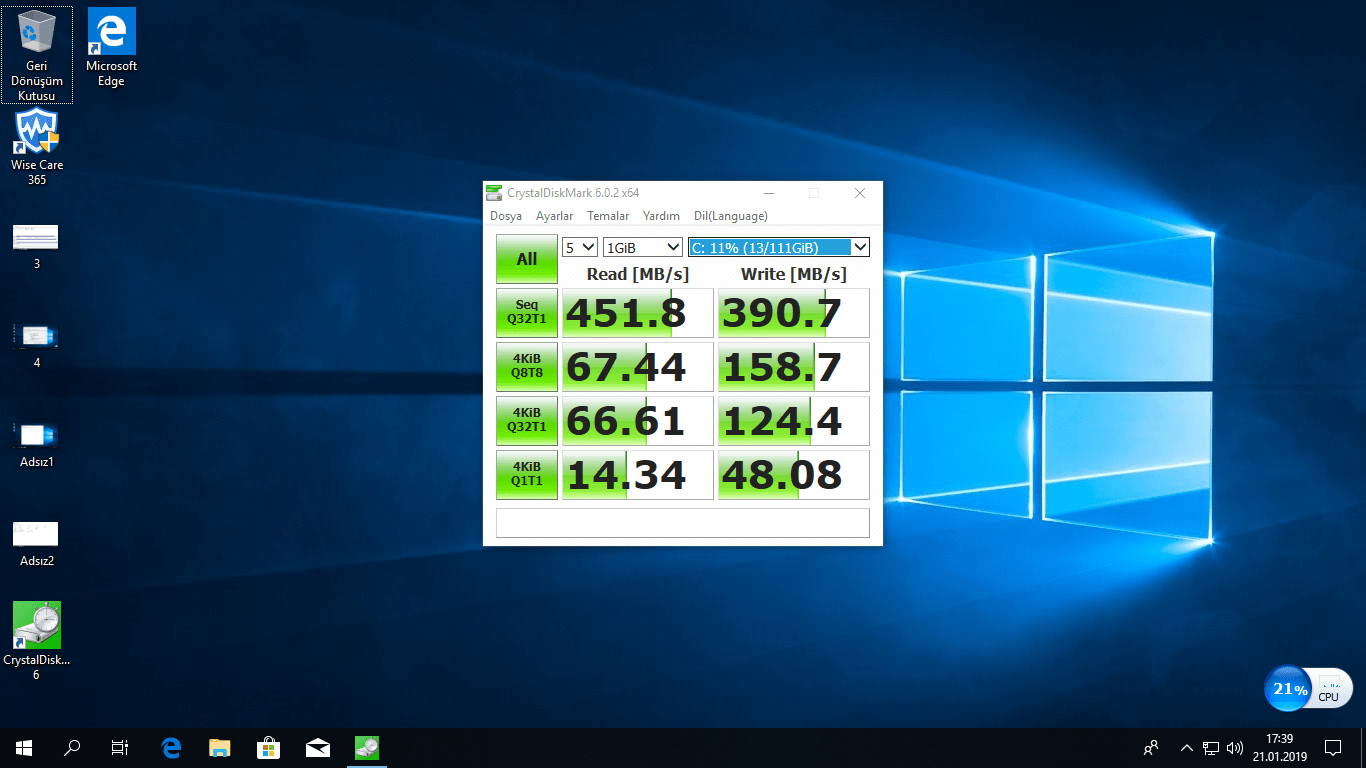
Task: Open File Explorer from the taskbar
Action: pos(219,747)
